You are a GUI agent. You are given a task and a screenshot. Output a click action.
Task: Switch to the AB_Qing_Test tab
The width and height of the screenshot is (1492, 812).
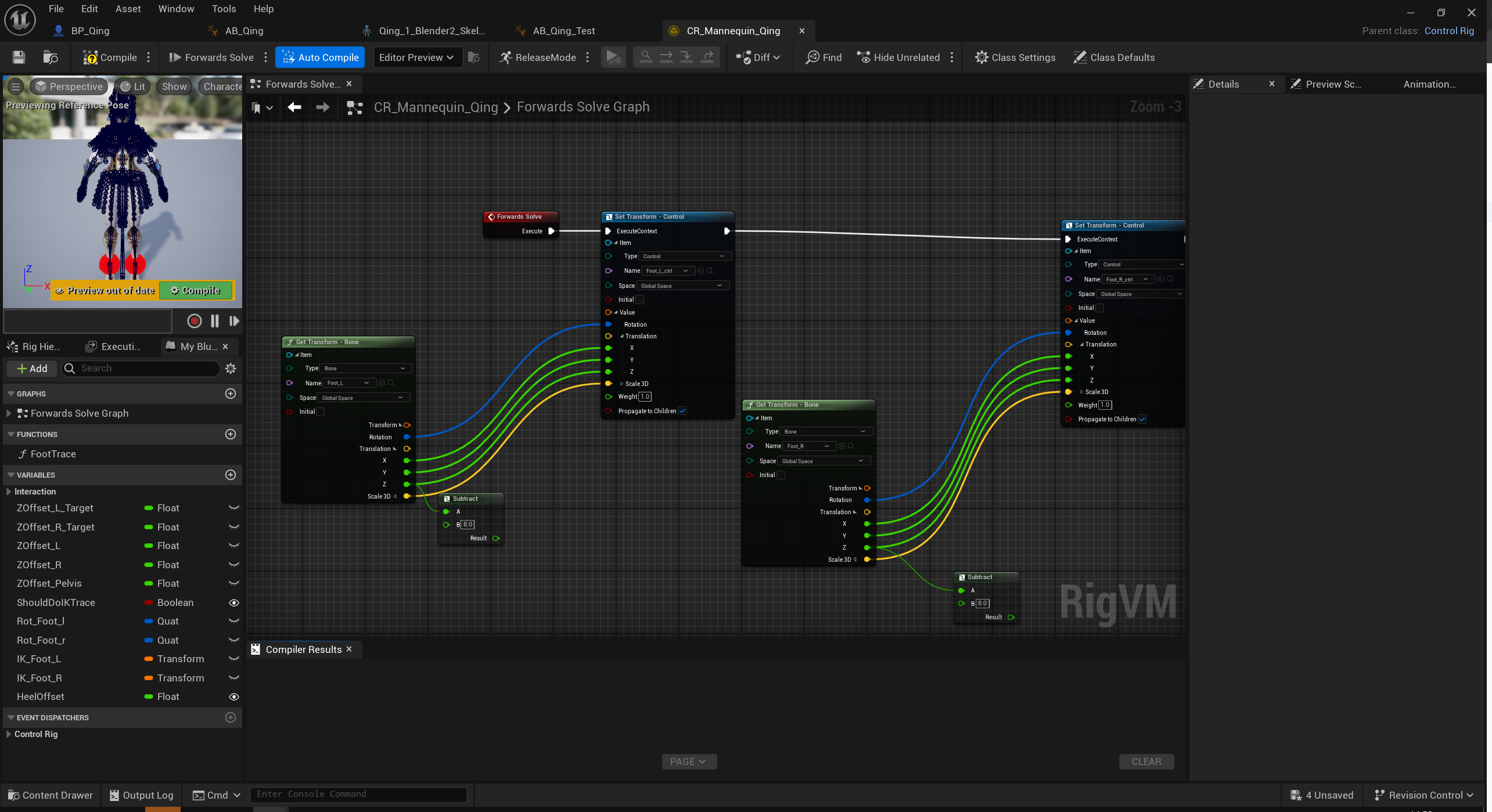pos(563,31)
